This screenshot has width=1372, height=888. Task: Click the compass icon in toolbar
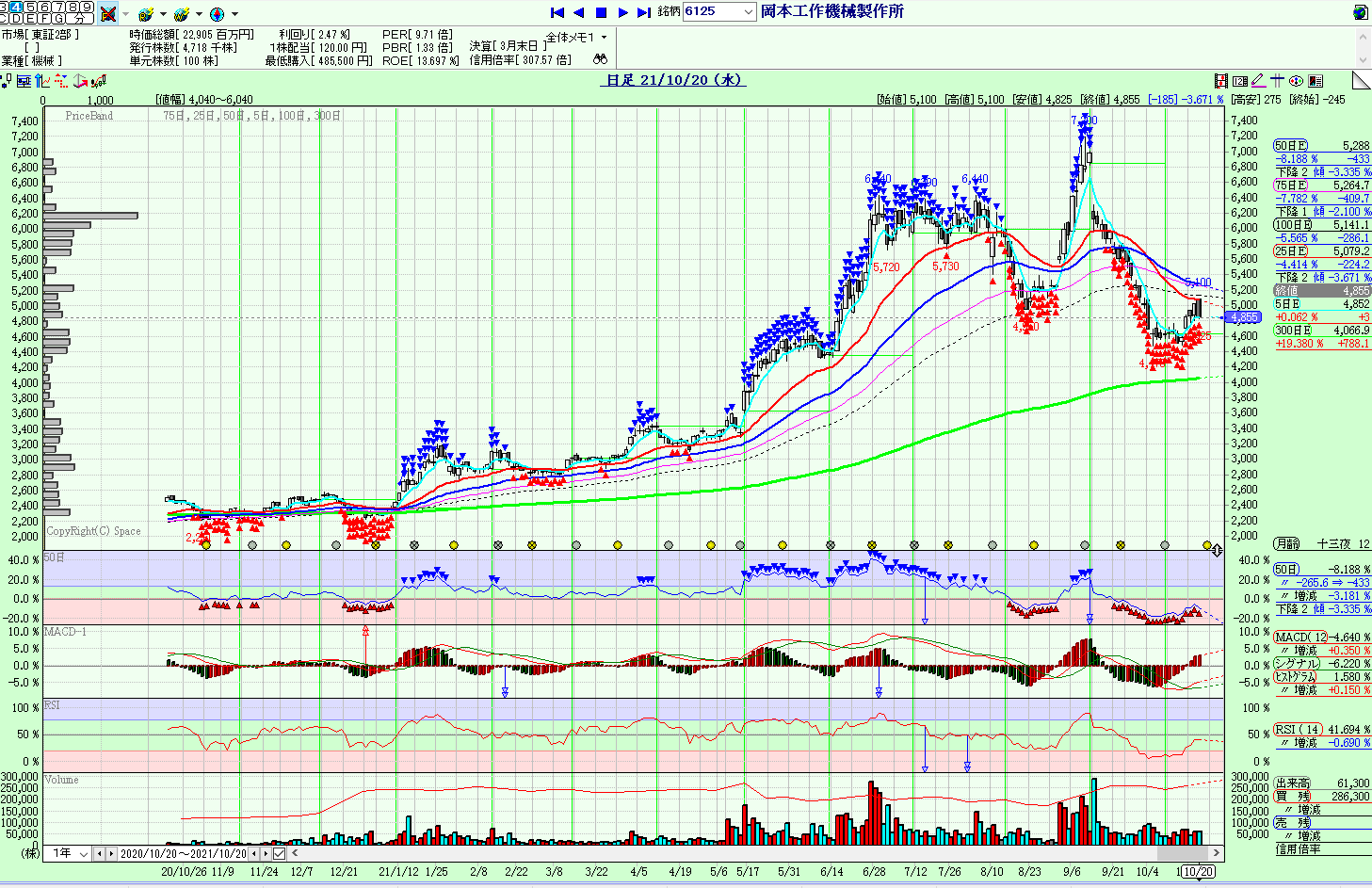[x=218, y=14]
